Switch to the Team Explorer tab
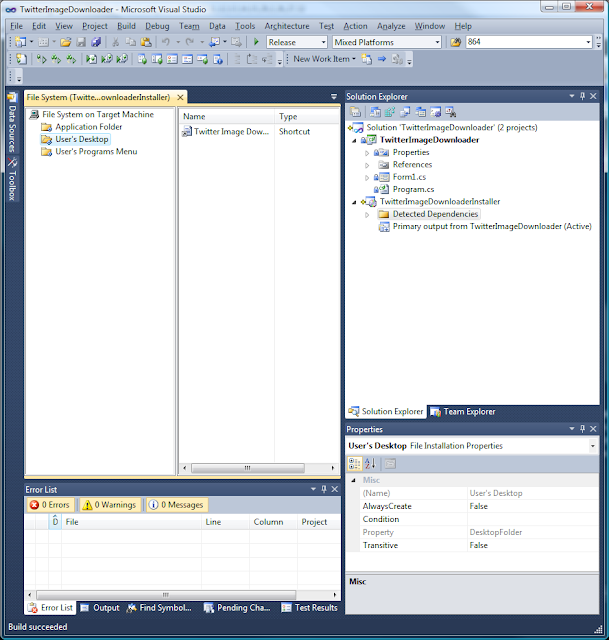 click(463, 411)
